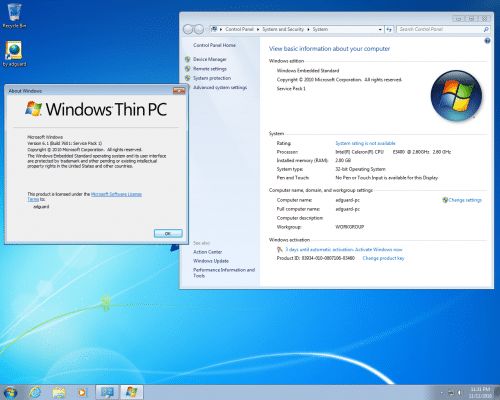Click the search magnifier in Control Panel
Image resolution: width=500 pixels, height=400 pixels.
pyautogui.click(x=486, y=29)
